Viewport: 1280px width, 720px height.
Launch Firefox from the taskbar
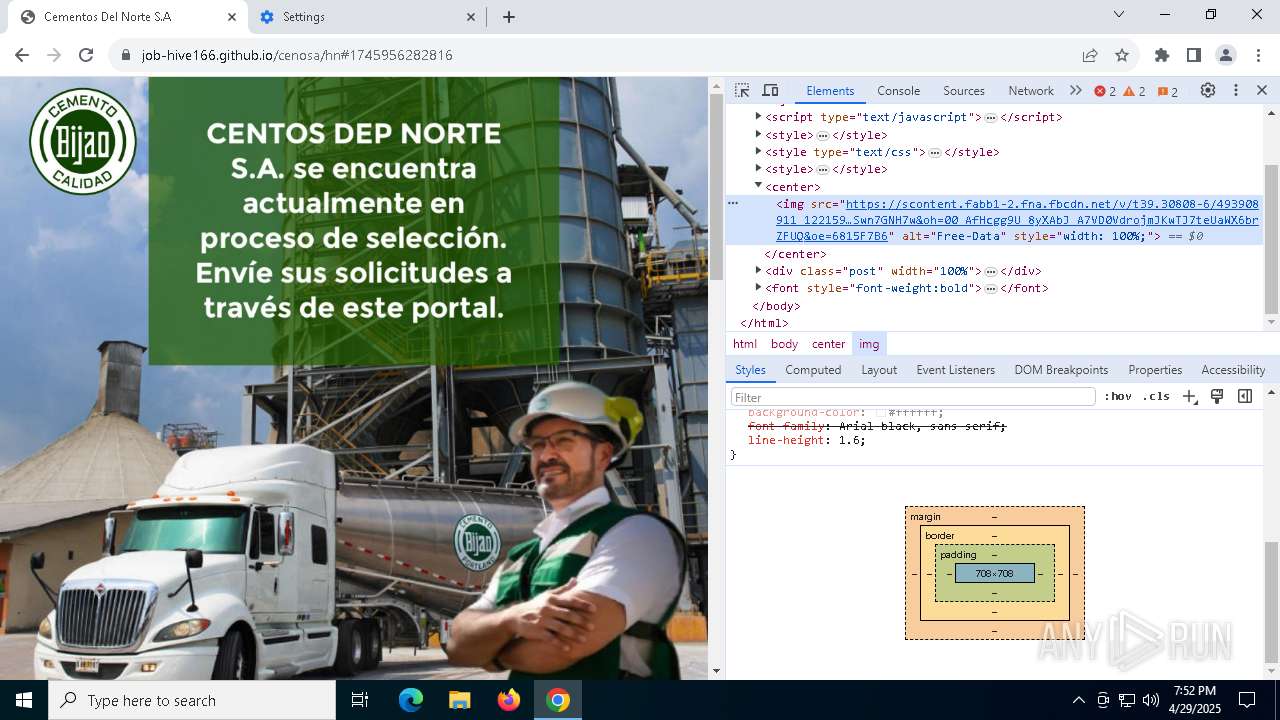tap(509, 700)
